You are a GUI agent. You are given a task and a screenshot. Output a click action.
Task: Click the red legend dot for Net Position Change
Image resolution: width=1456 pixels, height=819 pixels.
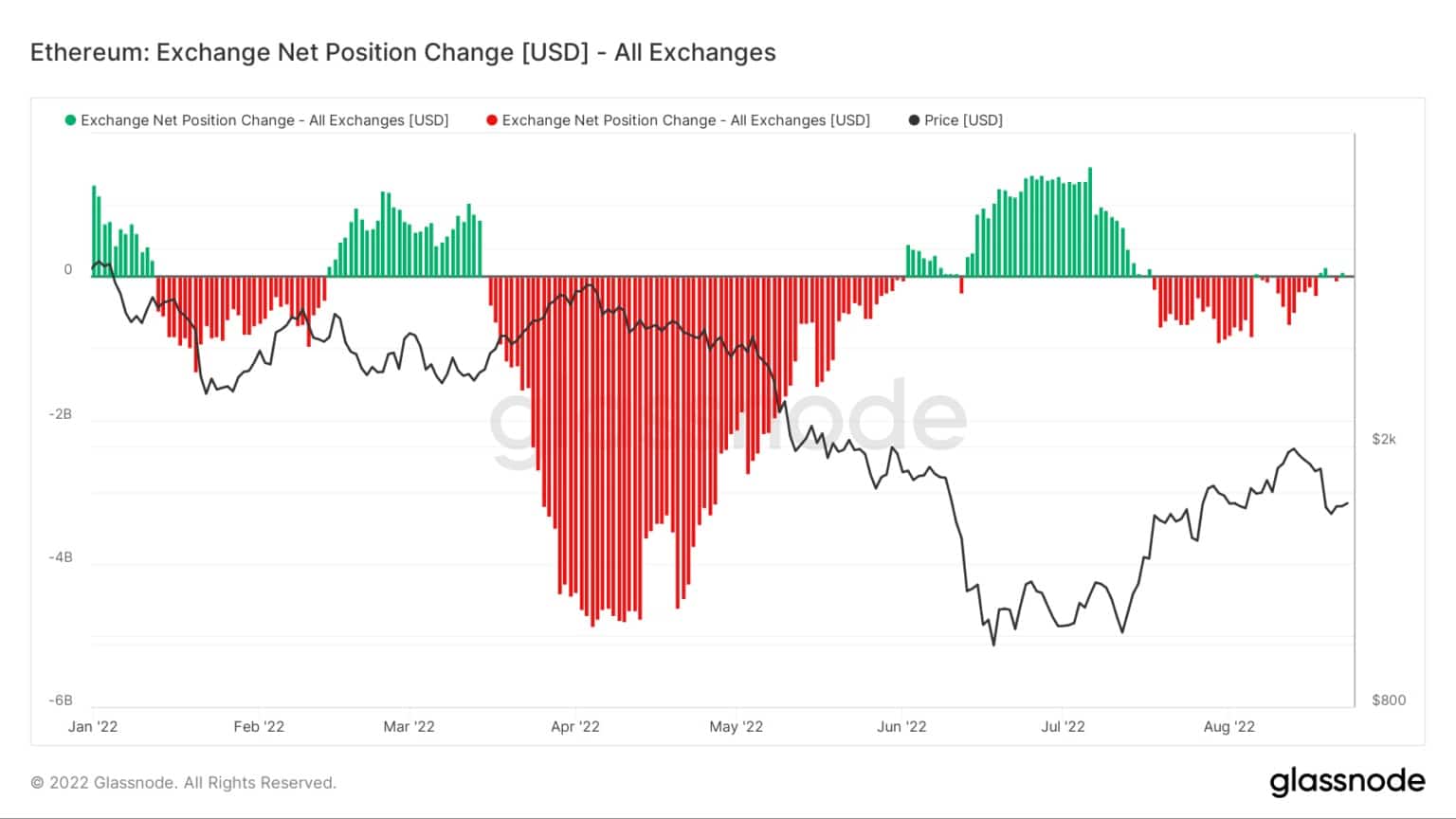[492, 120]
